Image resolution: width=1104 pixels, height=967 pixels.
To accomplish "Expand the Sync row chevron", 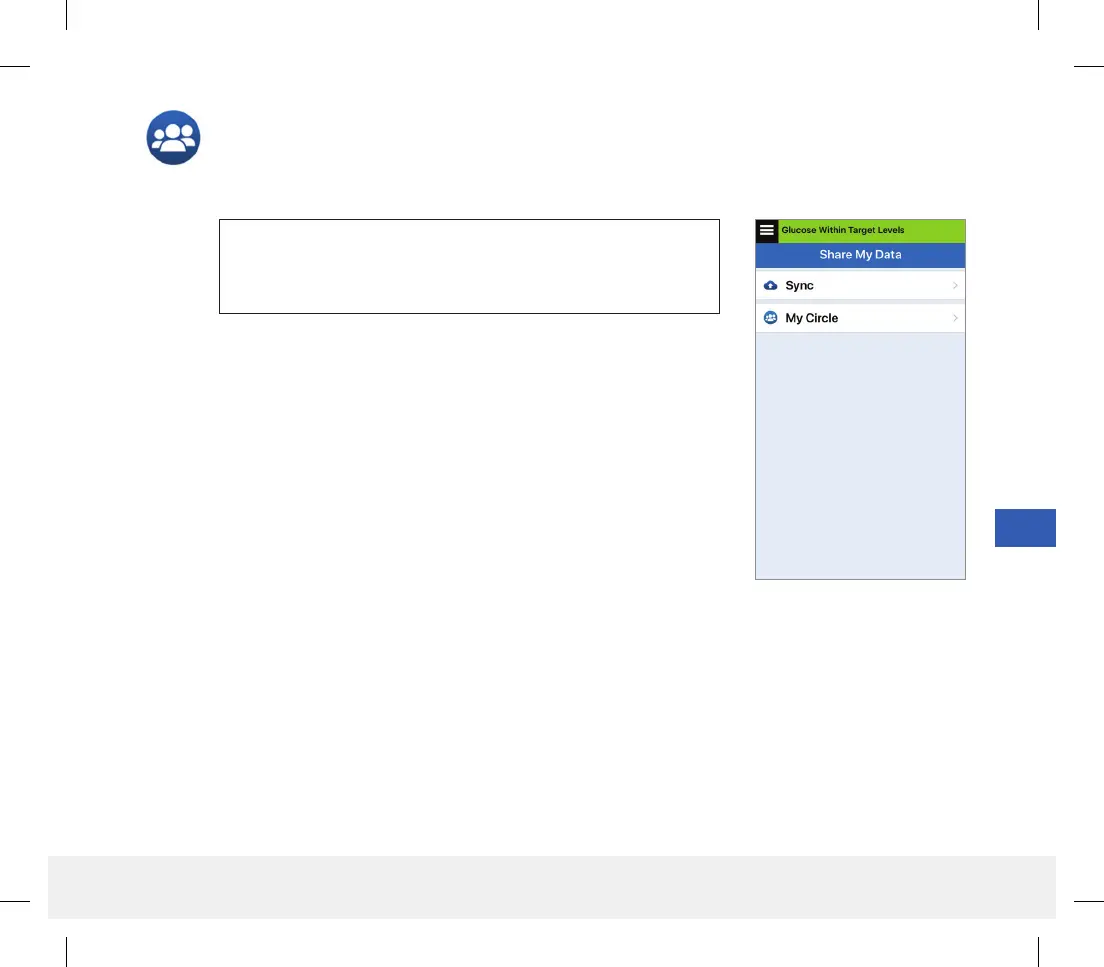I will point(955,285).
